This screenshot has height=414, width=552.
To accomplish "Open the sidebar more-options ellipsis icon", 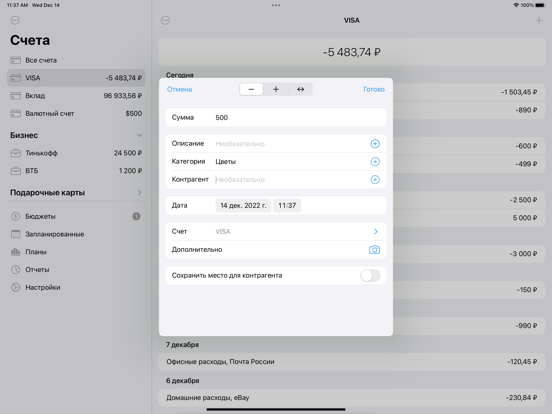I will point(15,20).
